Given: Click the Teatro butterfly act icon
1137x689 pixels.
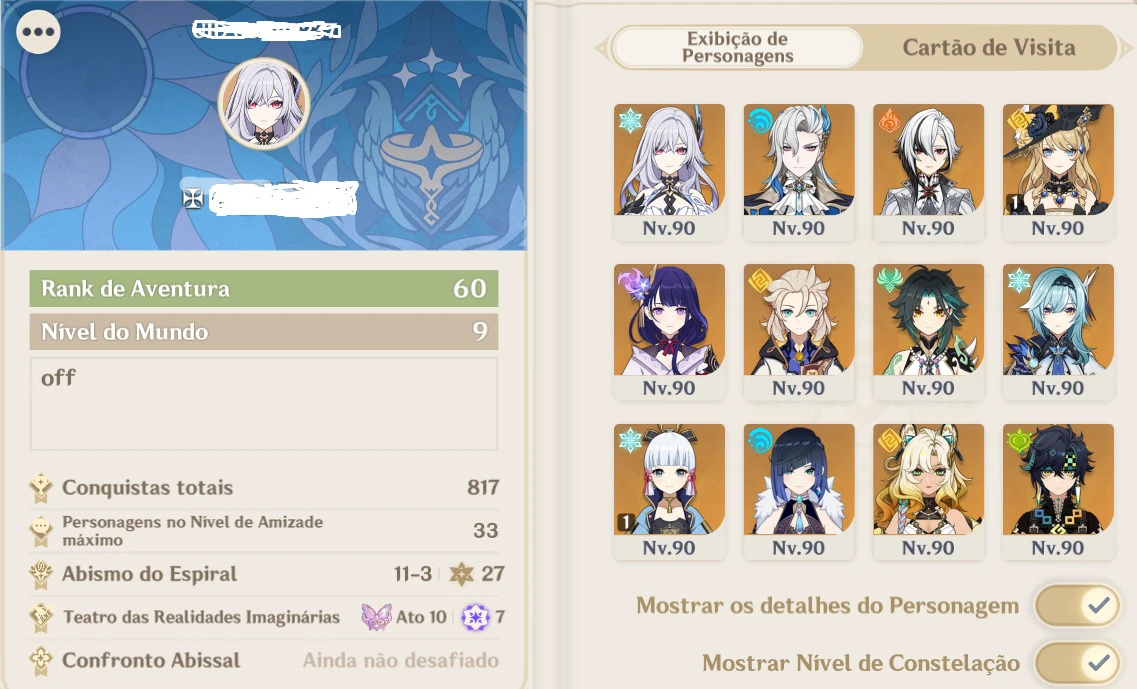Looking at the screenshot, I should (376, 616).
